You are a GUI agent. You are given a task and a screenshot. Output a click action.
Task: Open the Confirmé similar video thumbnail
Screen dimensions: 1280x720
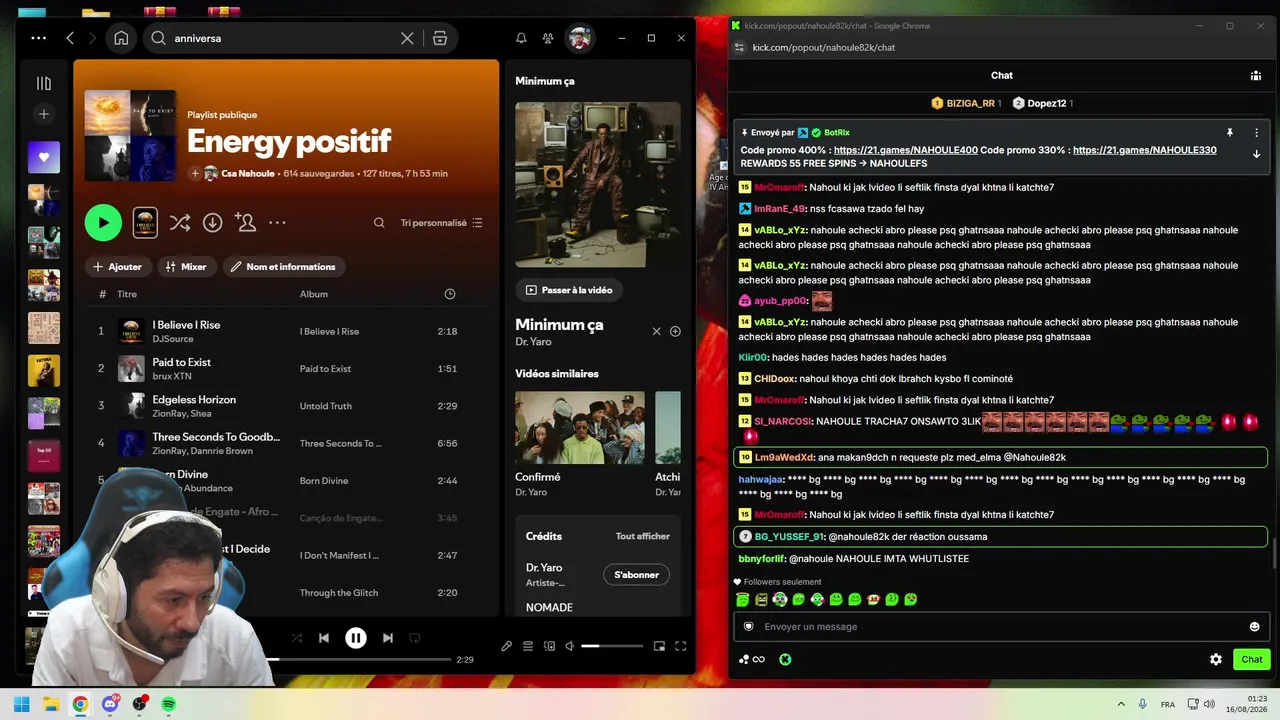click(x=580, y=427)
